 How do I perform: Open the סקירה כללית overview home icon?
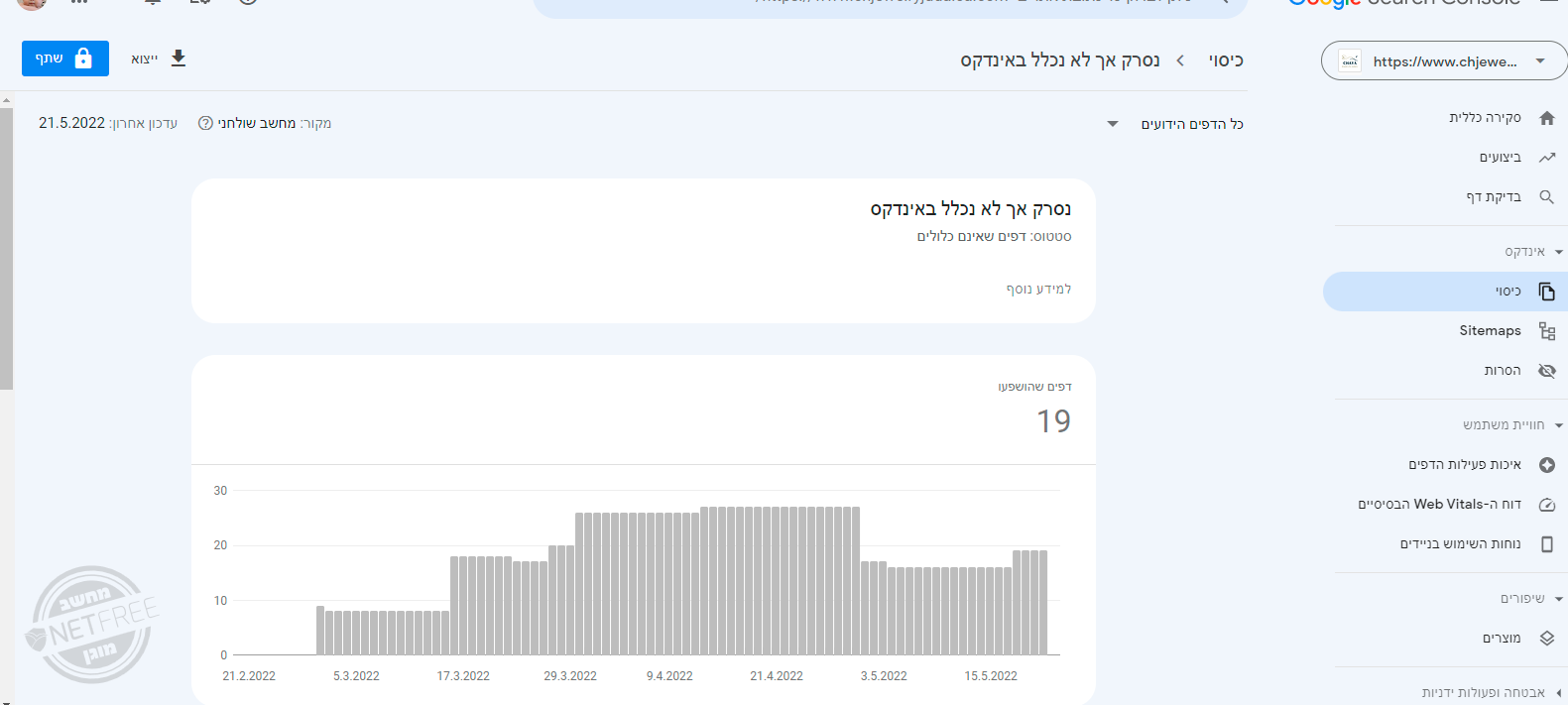pyautogui.click(x=1546, y=118)
